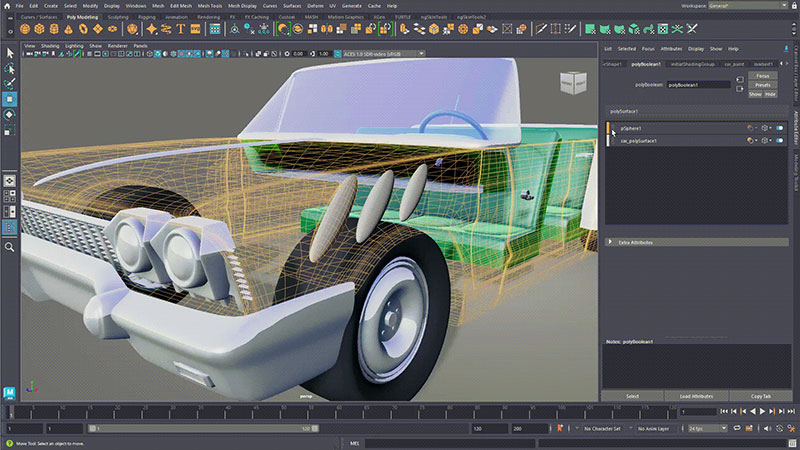
Task: Click the Load Attributes button
Action: (x=696, y=396)
